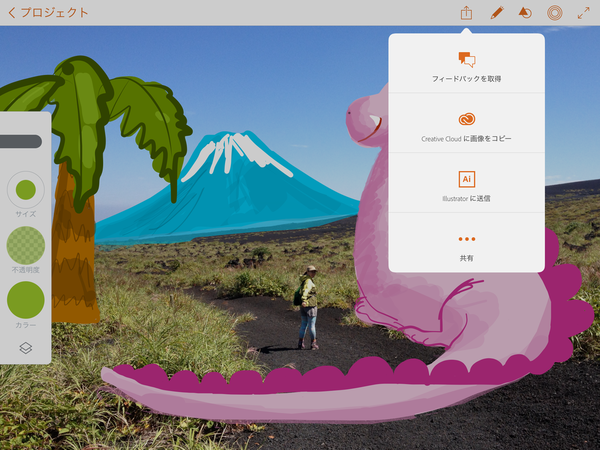Viewport: 600px width, 450px height.
Task: Open the layers icon in brush panel
Action: pos(26,348)
